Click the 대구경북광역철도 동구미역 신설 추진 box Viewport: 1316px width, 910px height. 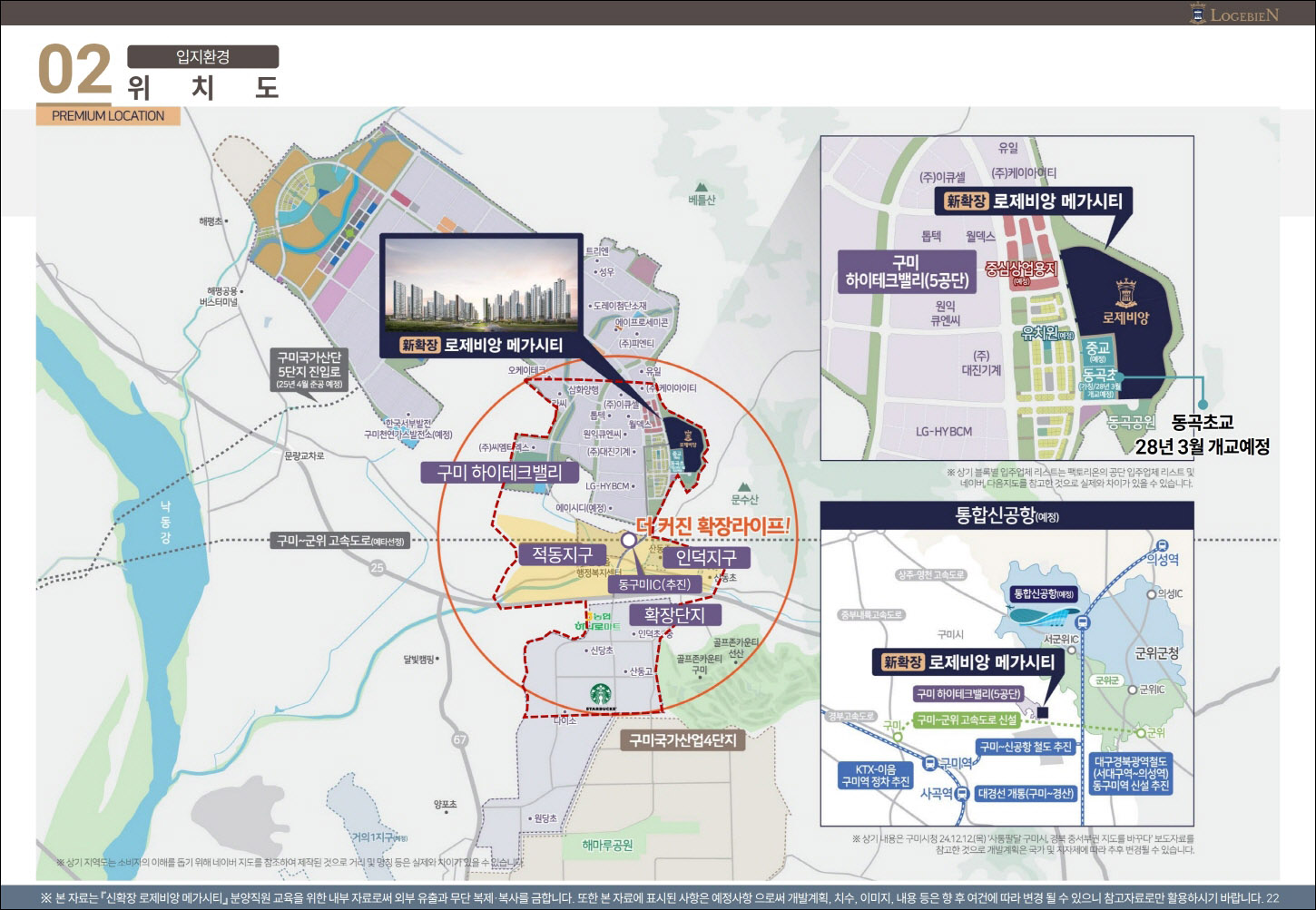(x=1131, y=774)
